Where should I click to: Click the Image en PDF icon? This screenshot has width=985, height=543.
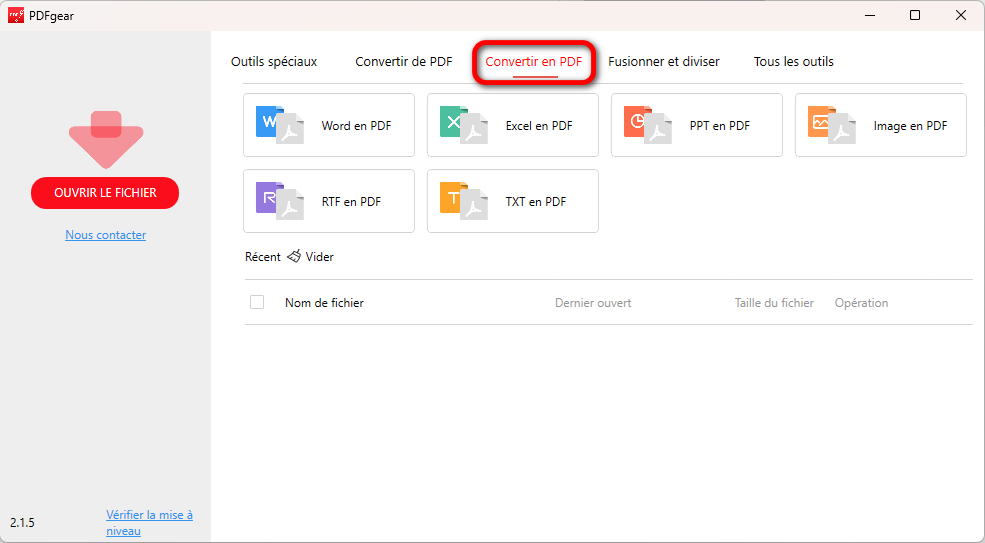pyautogui.click(x=832, y=125)
